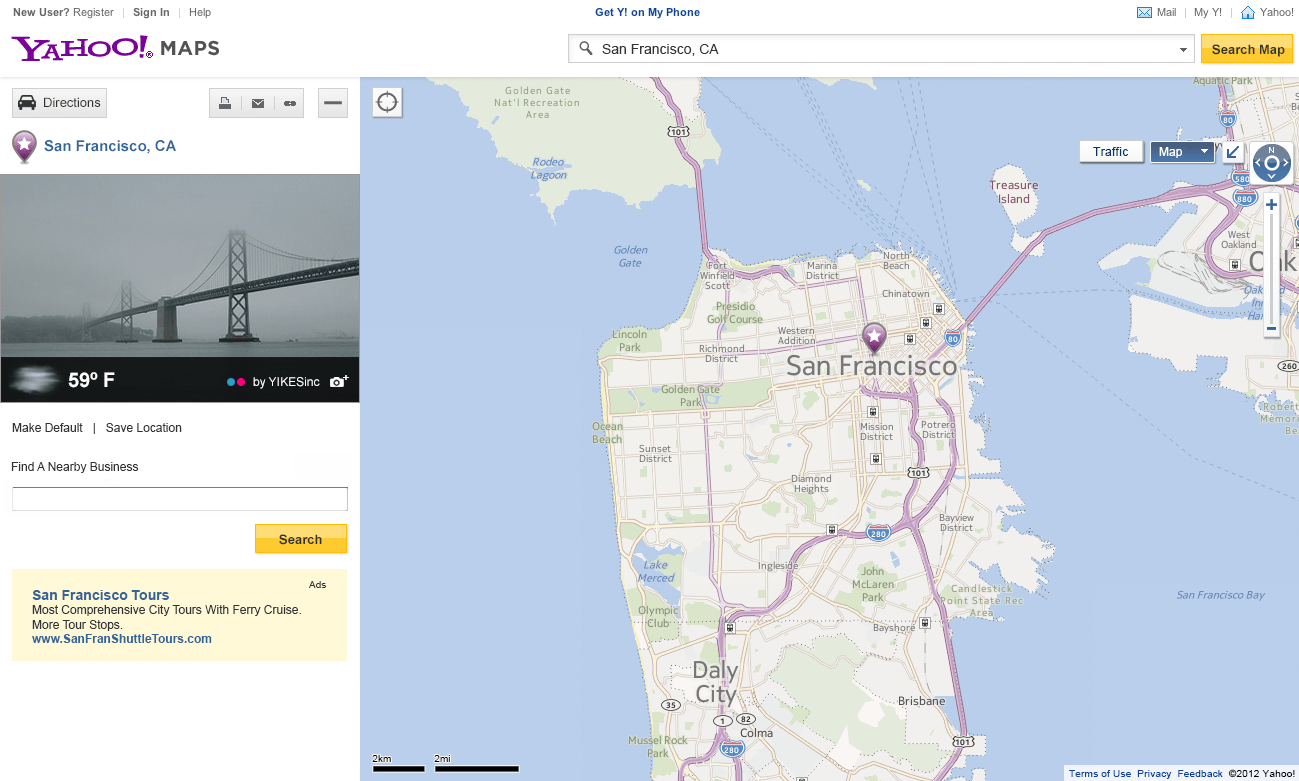Image resolution: width=1299 pixels, height=781 pixels.
Task: Zoom out with the minus icon
Action: tap(1271, 328)
